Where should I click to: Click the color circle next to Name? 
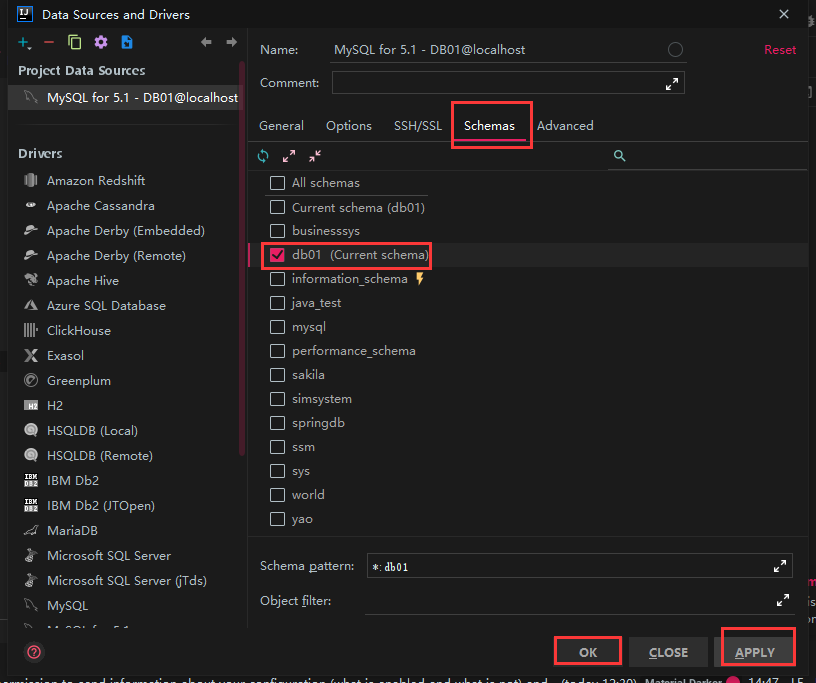[675, 49]
